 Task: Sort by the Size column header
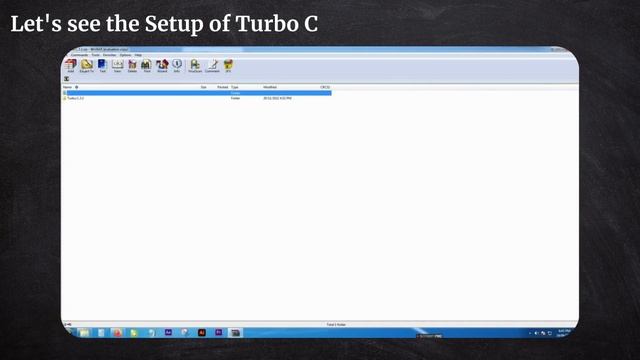click(x=203, y=87)
